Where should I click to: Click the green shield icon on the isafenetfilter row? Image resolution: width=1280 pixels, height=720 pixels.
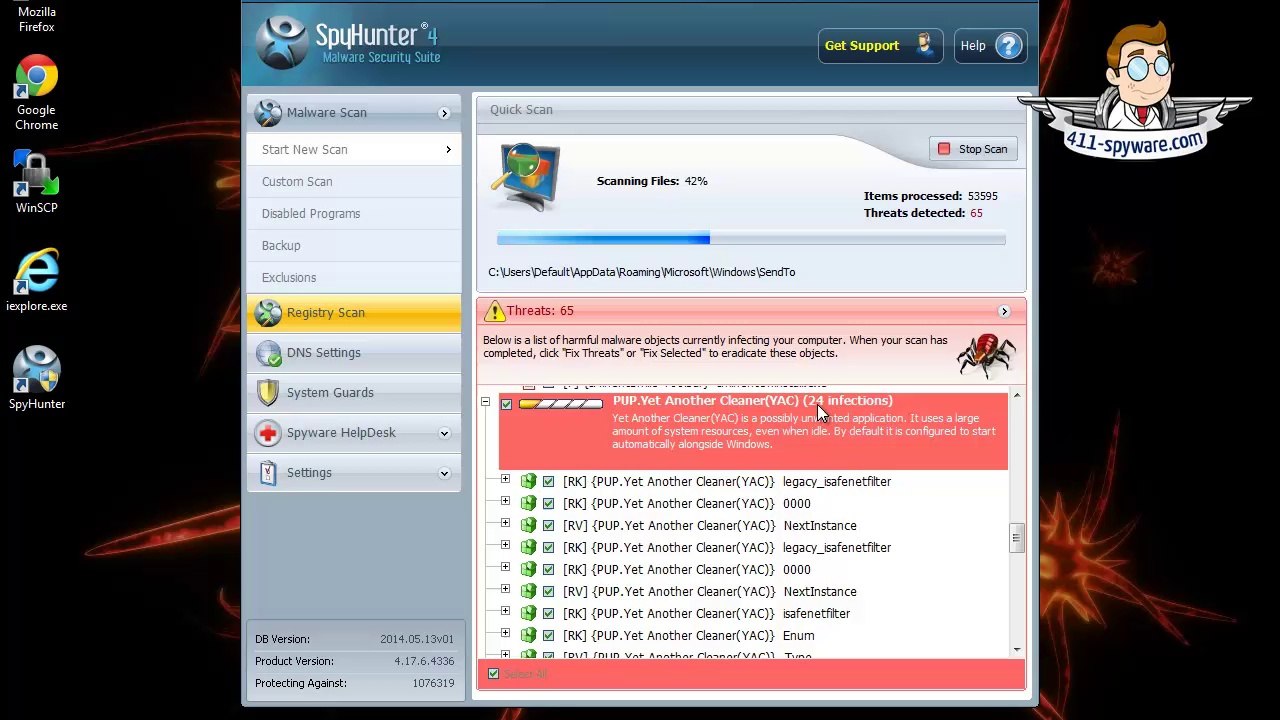coord(528,614)
